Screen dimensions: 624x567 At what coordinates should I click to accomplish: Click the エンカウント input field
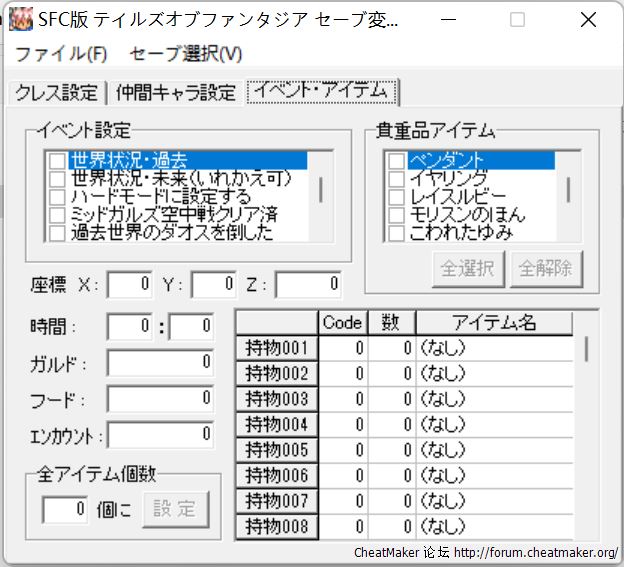pyautogui.click(x=160, y=435)
